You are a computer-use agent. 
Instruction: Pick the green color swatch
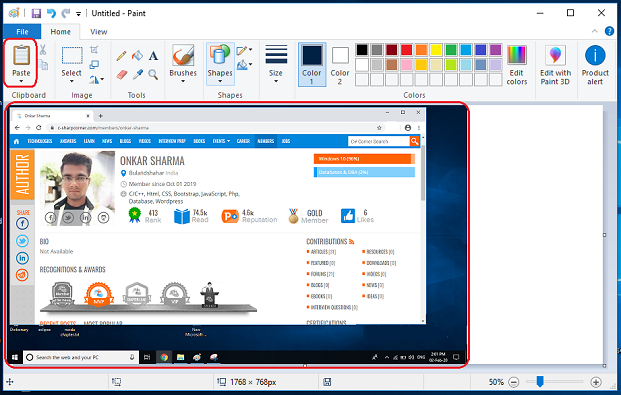tap(451, 50)
